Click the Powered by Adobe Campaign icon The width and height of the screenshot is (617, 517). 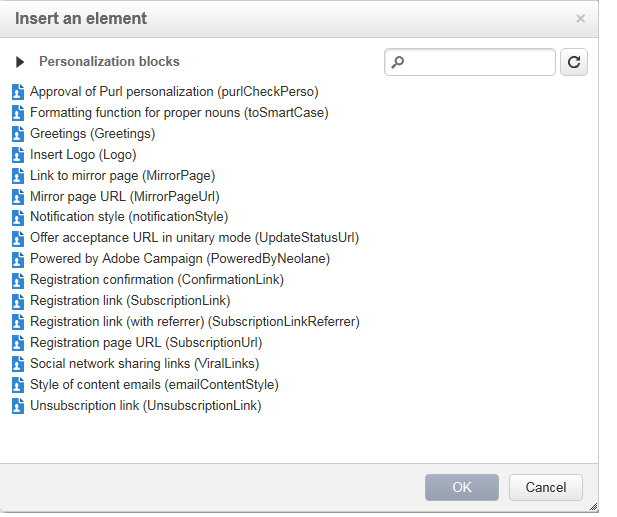click(17, 259)
